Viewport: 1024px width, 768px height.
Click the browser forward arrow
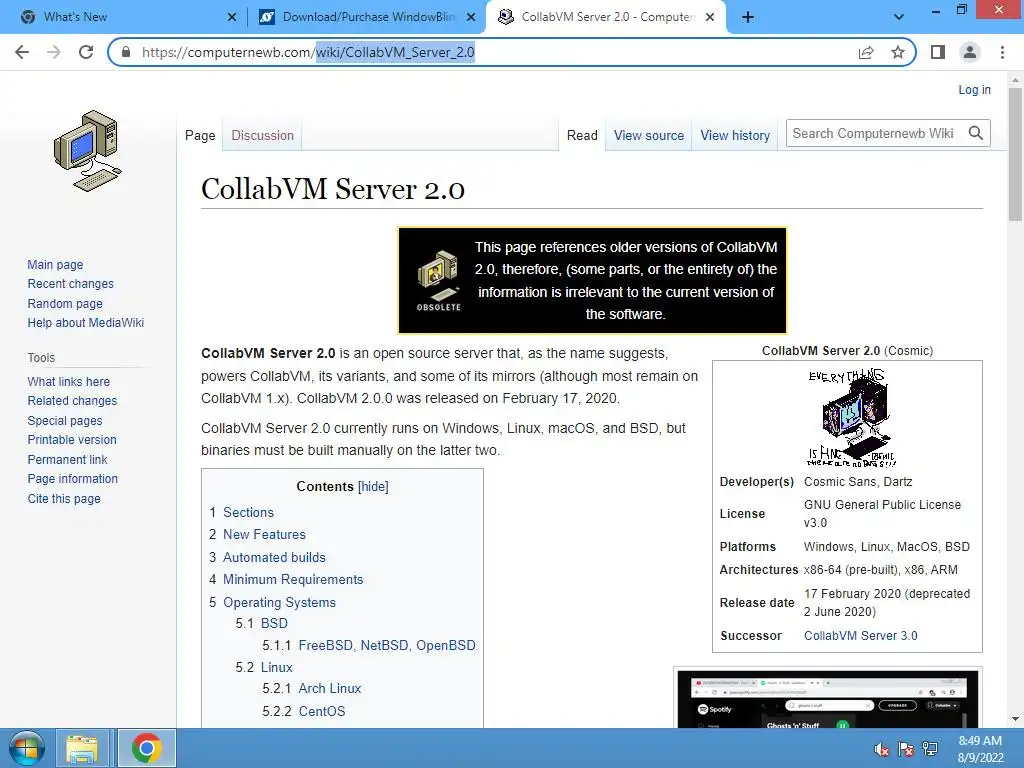pos(54,52)
